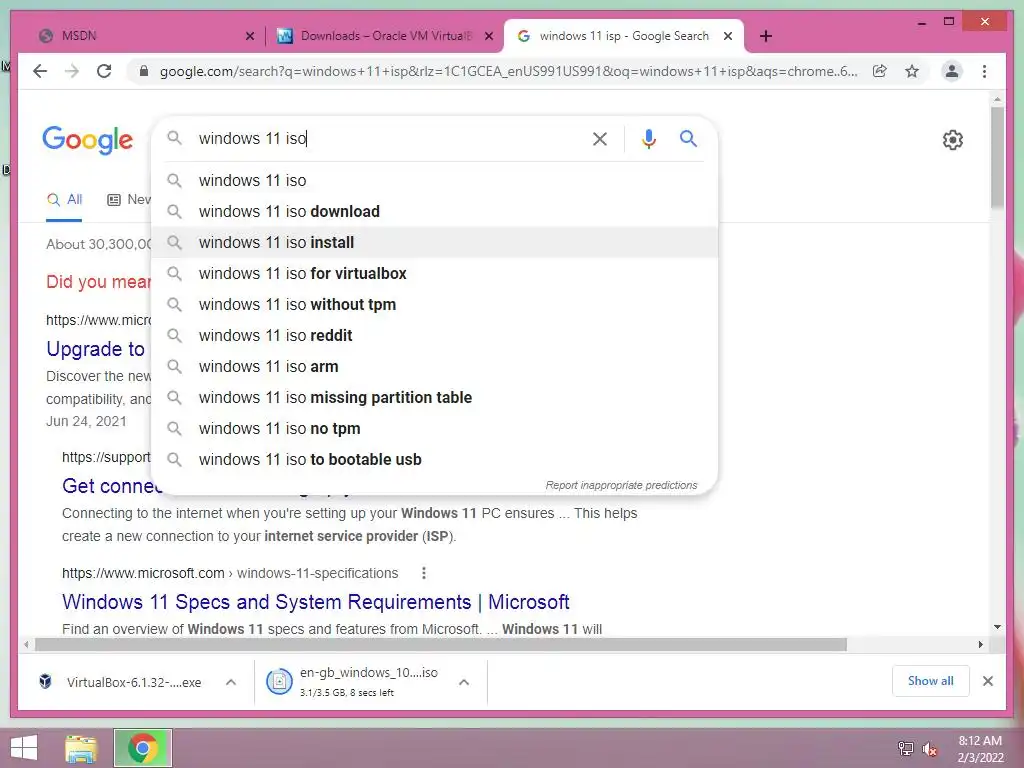This screenshot has width=1024, height=768.
Task: Choose suggestion "windows 11 iso missing partition table"
Action: 434,398
